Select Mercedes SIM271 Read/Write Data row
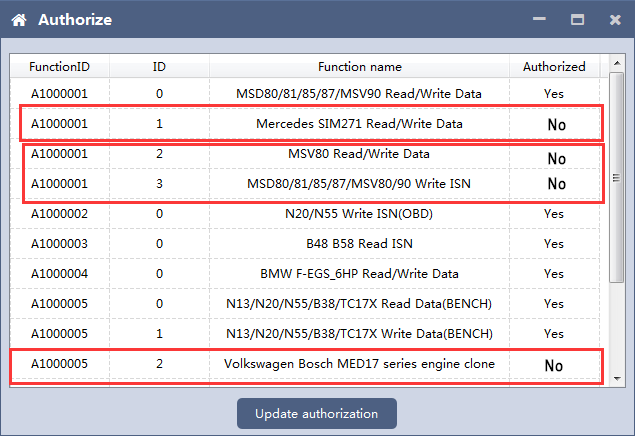This screenshot has width=635, height=436. [x=305, y=123]
